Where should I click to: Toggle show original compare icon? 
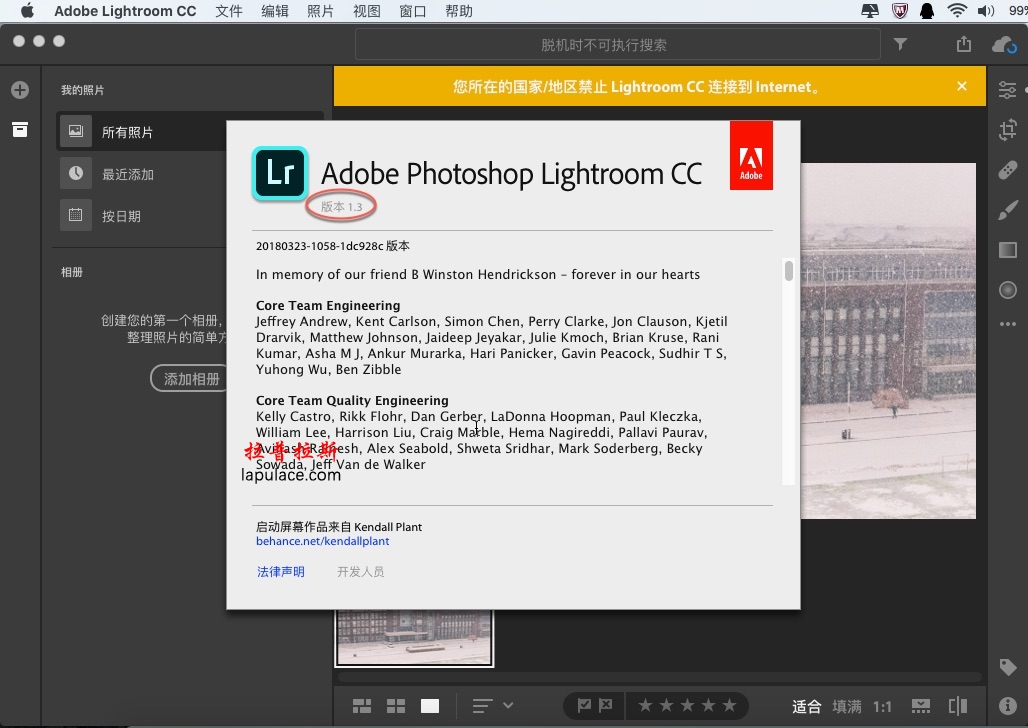[x=958, y=706]
